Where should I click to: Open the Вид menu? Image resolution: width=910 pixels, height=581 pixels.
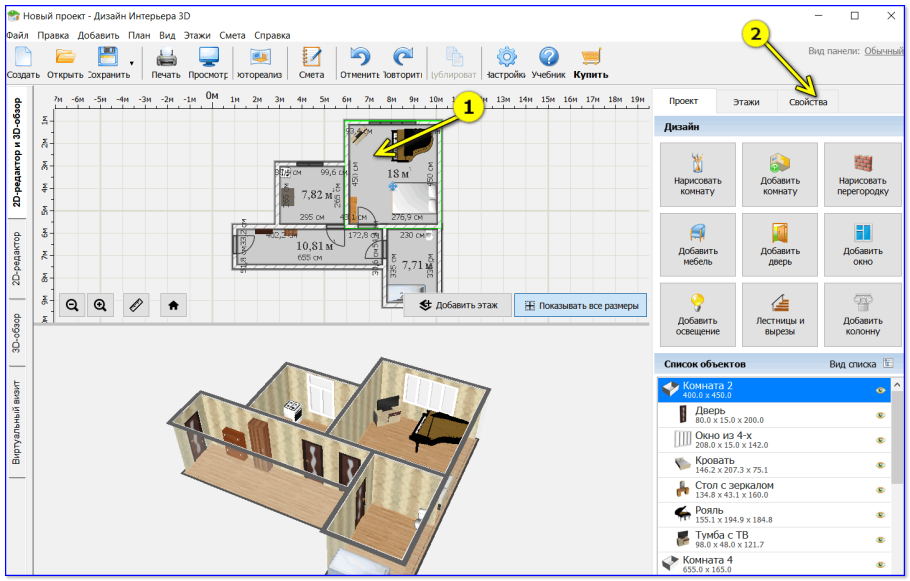[x=169, y=34]
